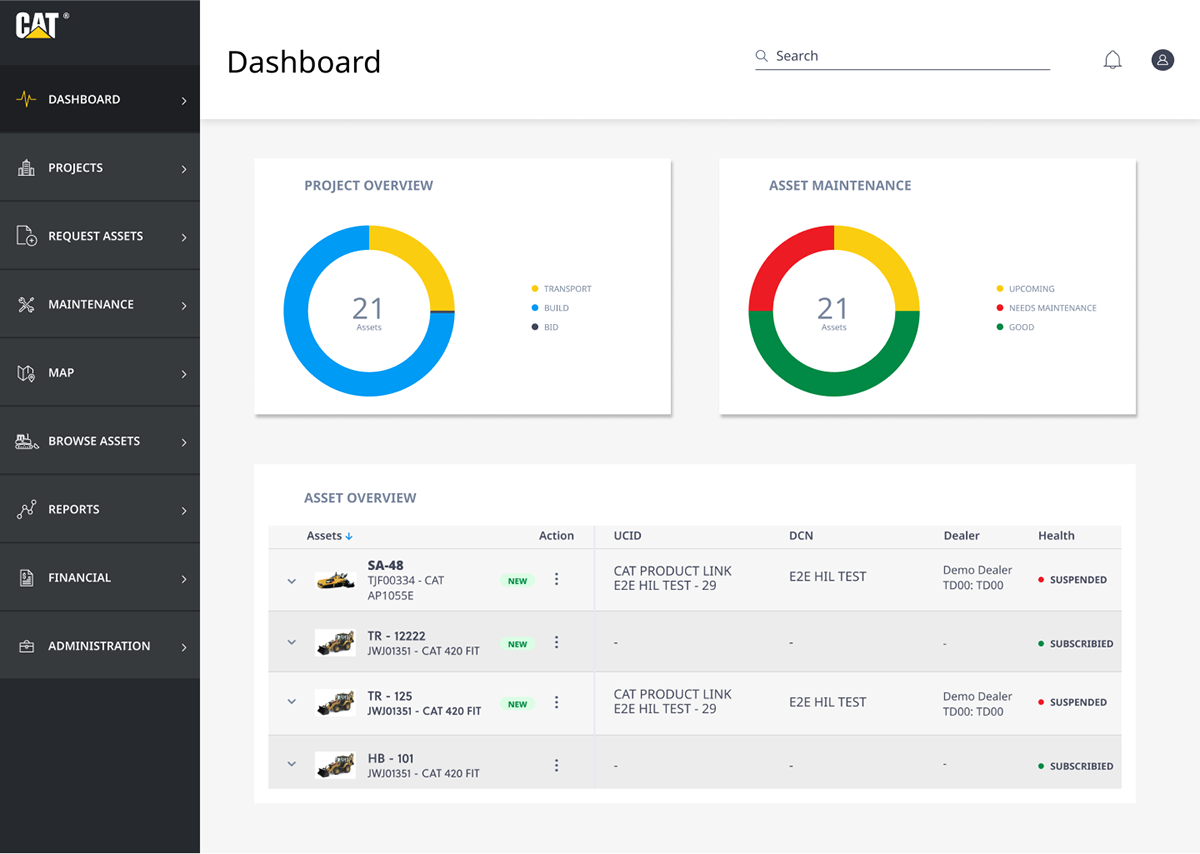The width and height of the screenshot is (1200, 854).
Task: Open the user profile avatar icon
Action: [1162, 60]
